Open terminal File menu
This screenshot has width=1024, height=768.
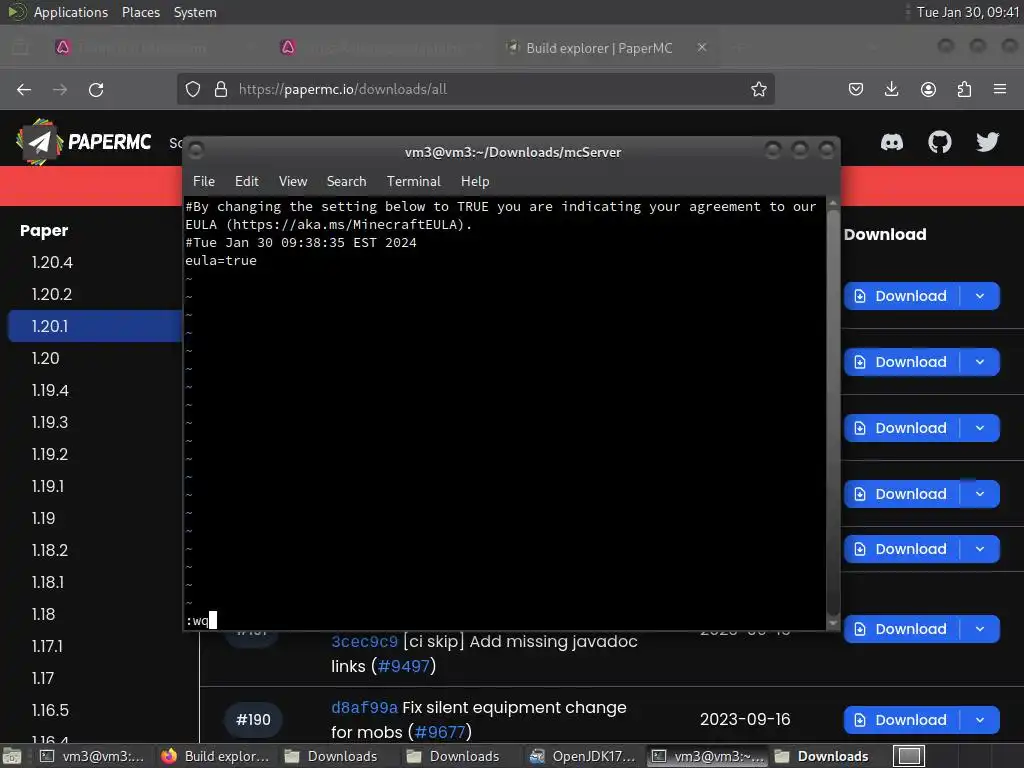click(204, 182)
